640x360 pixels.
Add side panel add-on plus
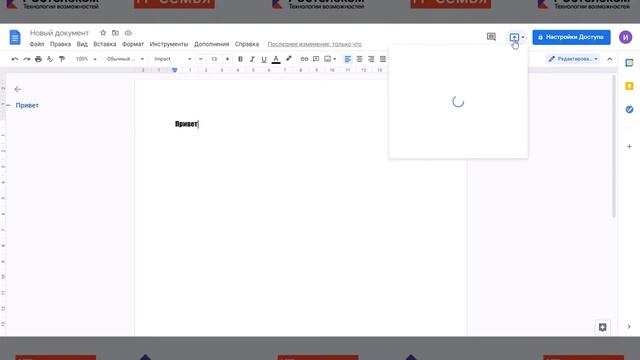pos(629,147)
